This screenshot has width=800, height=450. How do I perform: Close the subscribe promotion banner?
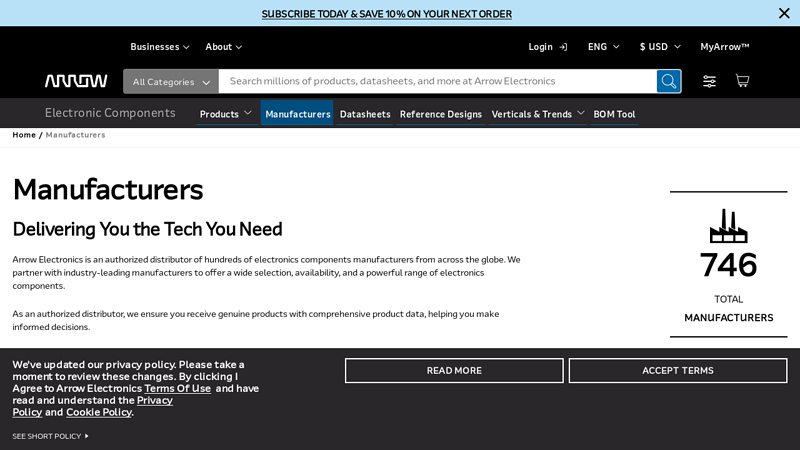[x=784, y=13]
